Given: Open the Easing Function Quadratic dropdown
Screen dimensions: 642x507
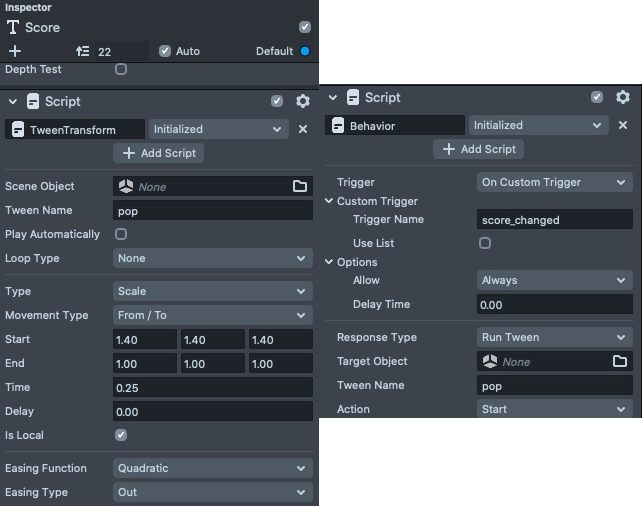Looking at the screenshot, I should (213, 468).
